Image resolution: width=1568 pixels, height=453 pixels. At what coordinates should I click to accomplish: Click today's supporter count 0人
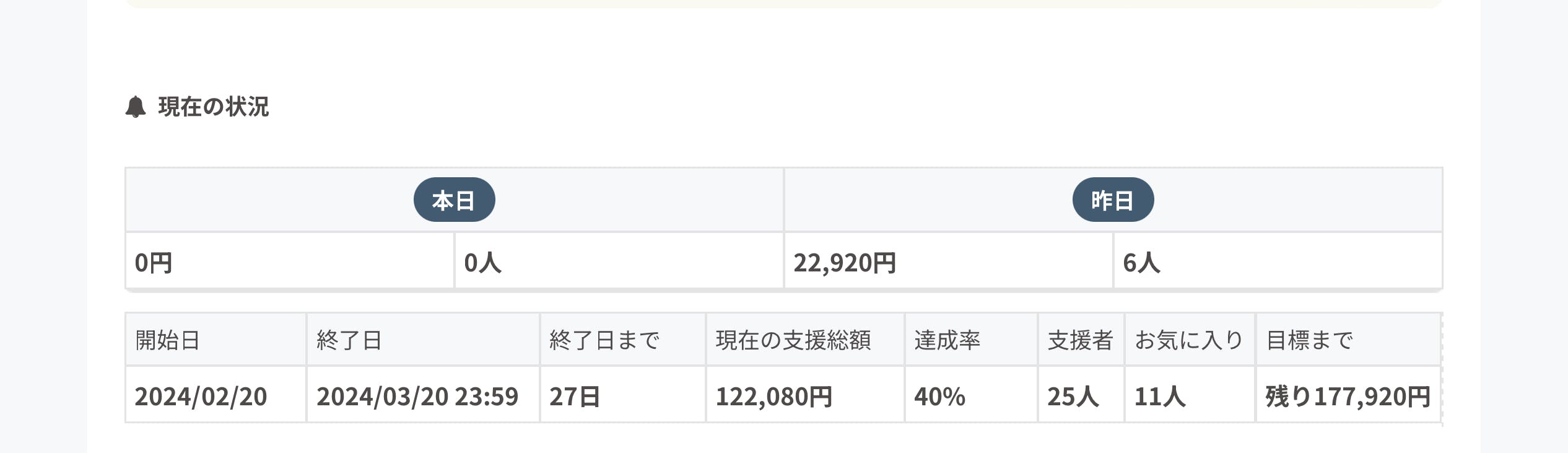point(482,263)
